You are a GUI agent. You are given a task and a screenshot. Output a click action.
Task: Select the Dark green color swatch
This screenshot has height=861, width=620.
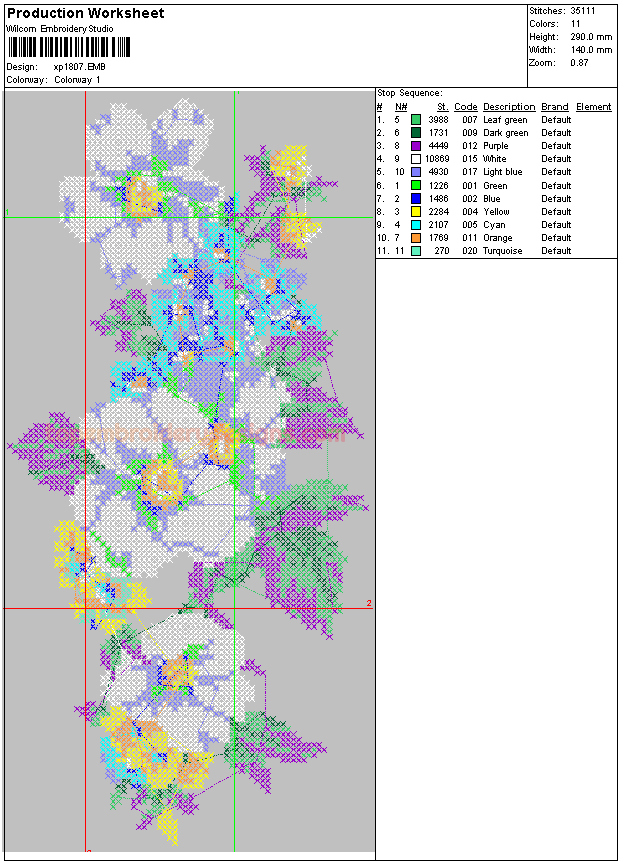point(416,133)
